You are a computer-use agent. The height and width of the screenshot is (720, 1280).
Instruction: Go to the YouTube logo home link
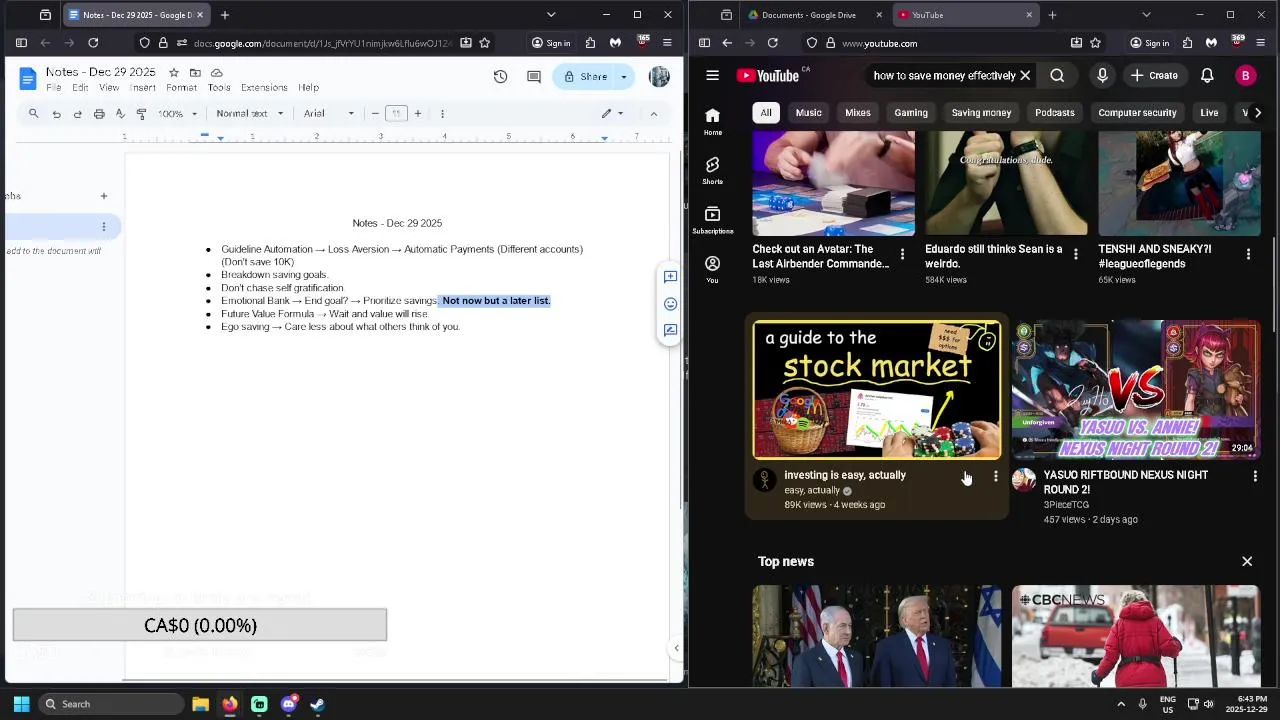(x=769, y=75)
